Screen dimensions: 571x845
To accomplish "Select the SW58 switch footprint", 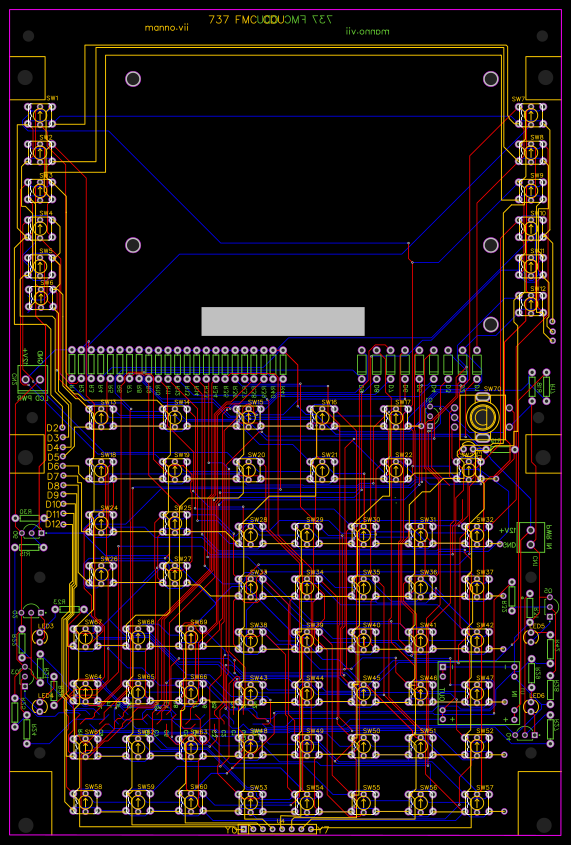I will pyautogui.click(x=85, y=801).
